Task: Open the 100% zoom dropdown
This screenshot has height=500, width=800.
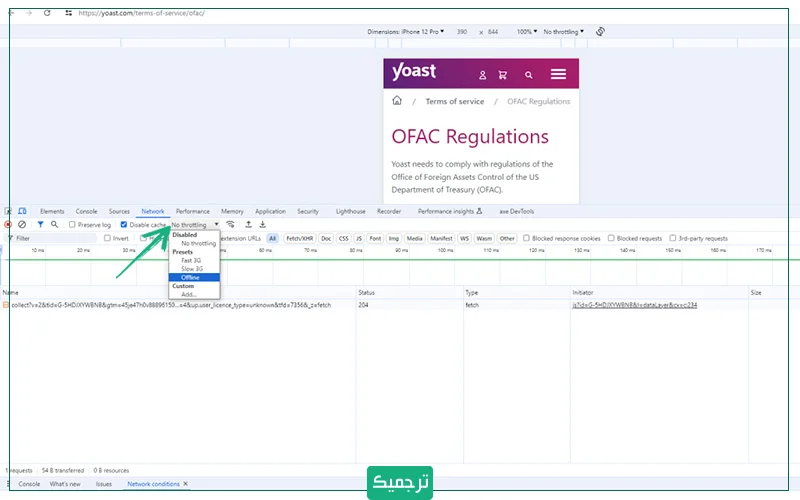Action: [x=527, y=32]
